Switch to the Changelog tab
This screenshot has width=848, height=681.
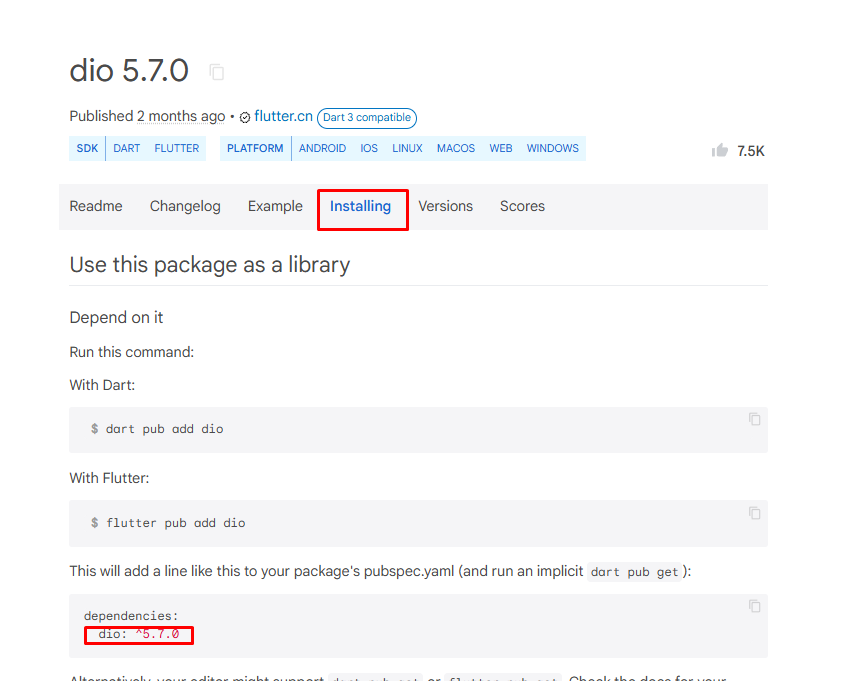185,206
